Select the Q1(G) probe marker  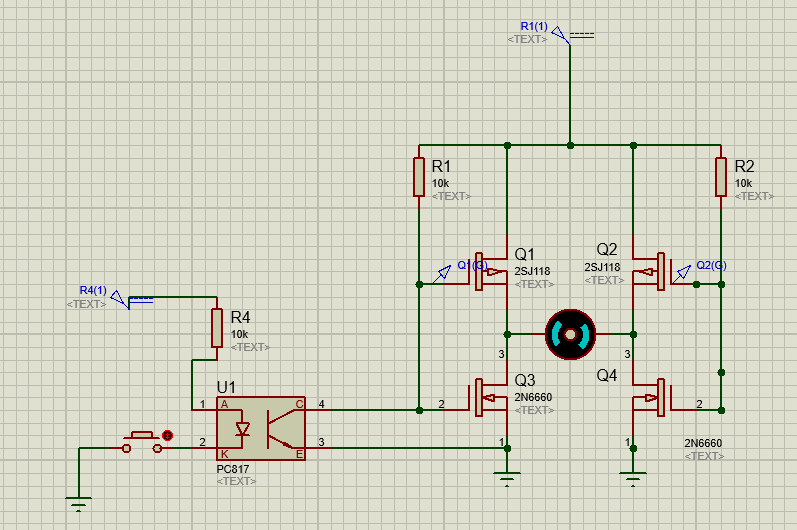pos(442,274)
